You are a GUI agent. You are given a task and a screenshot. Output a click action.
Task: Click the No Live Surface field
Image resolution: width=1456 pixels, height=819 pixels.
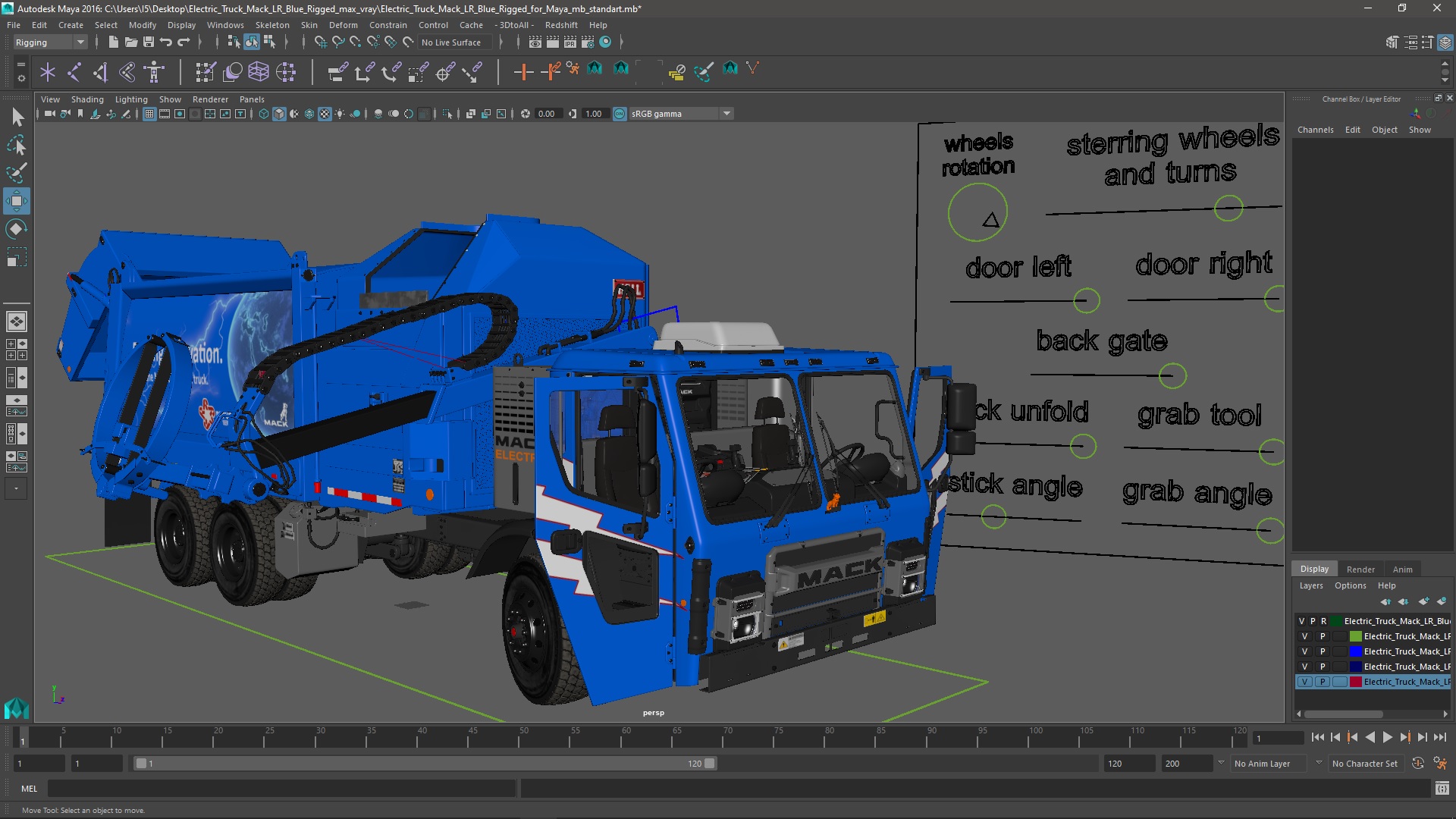[x=455, y=42]
